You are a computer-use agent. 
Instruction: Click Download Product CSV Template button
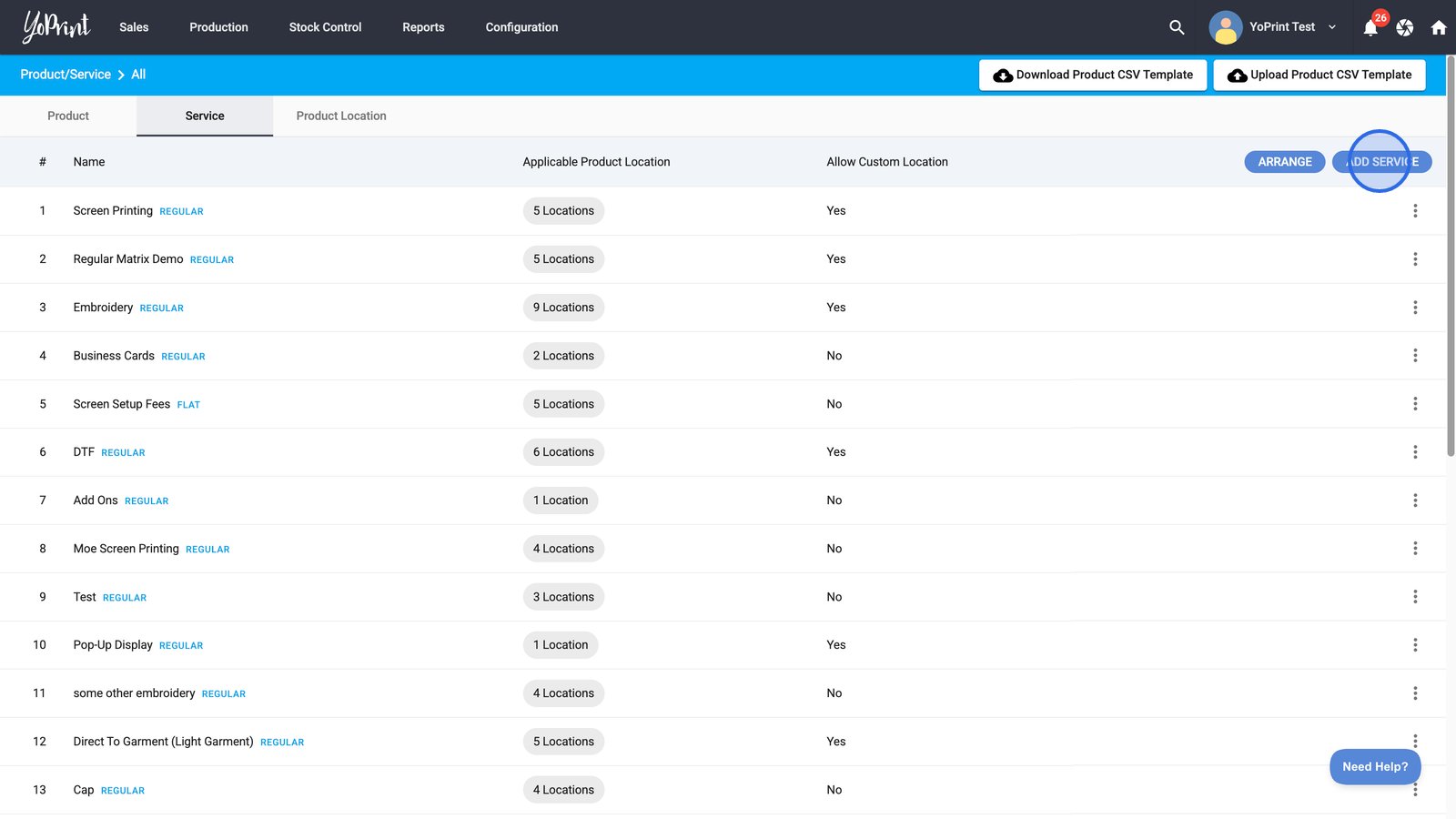pyautogui.click(x=1093, y=75)
